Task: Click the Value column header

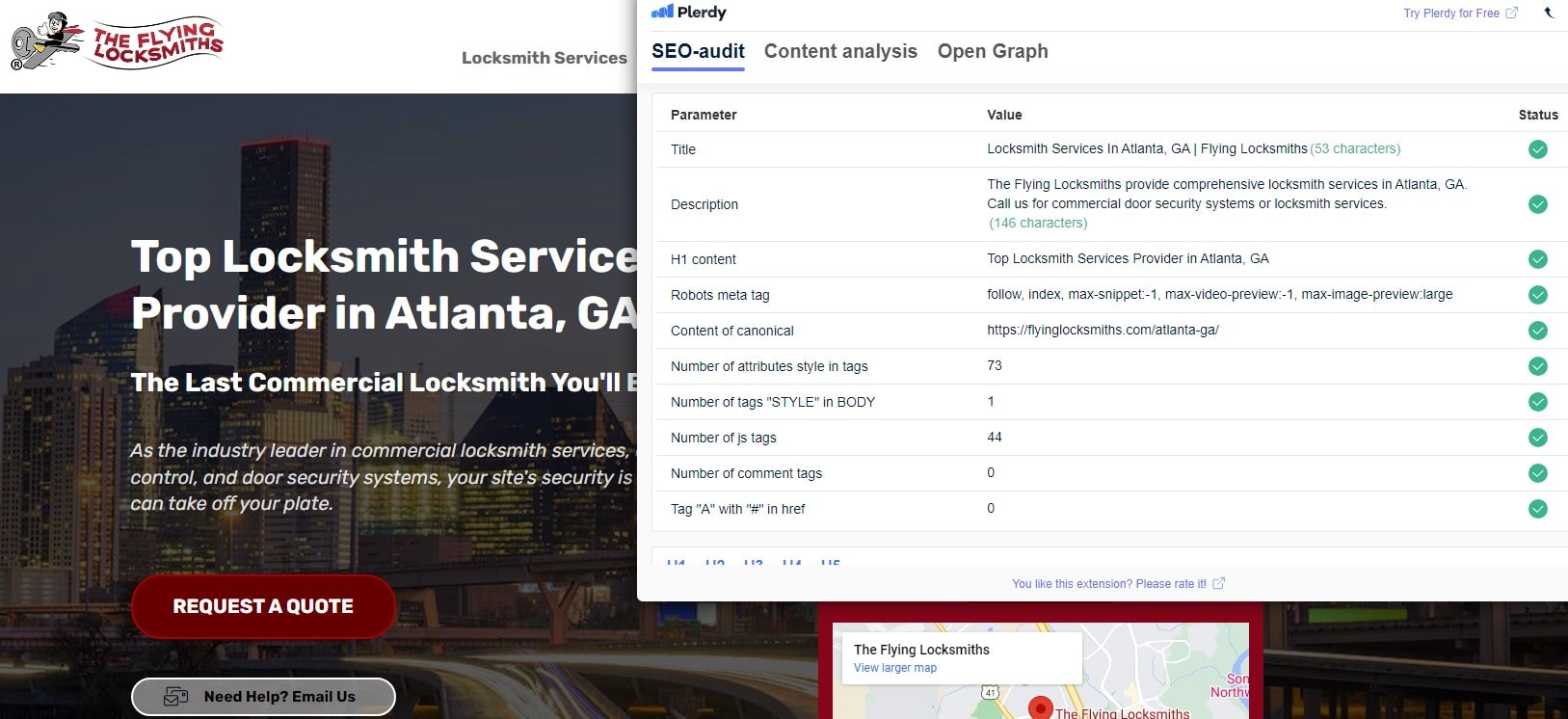Action: click(1004, 115)
